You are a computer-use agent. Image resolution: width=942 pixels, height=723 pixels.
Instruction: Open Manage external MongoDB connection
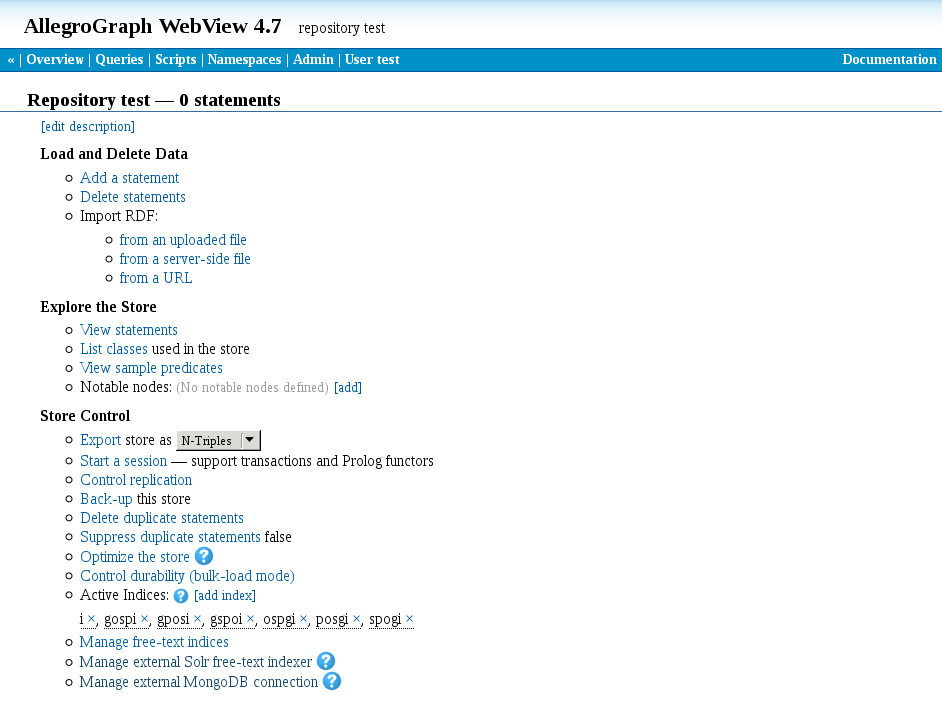pos(198,682)
